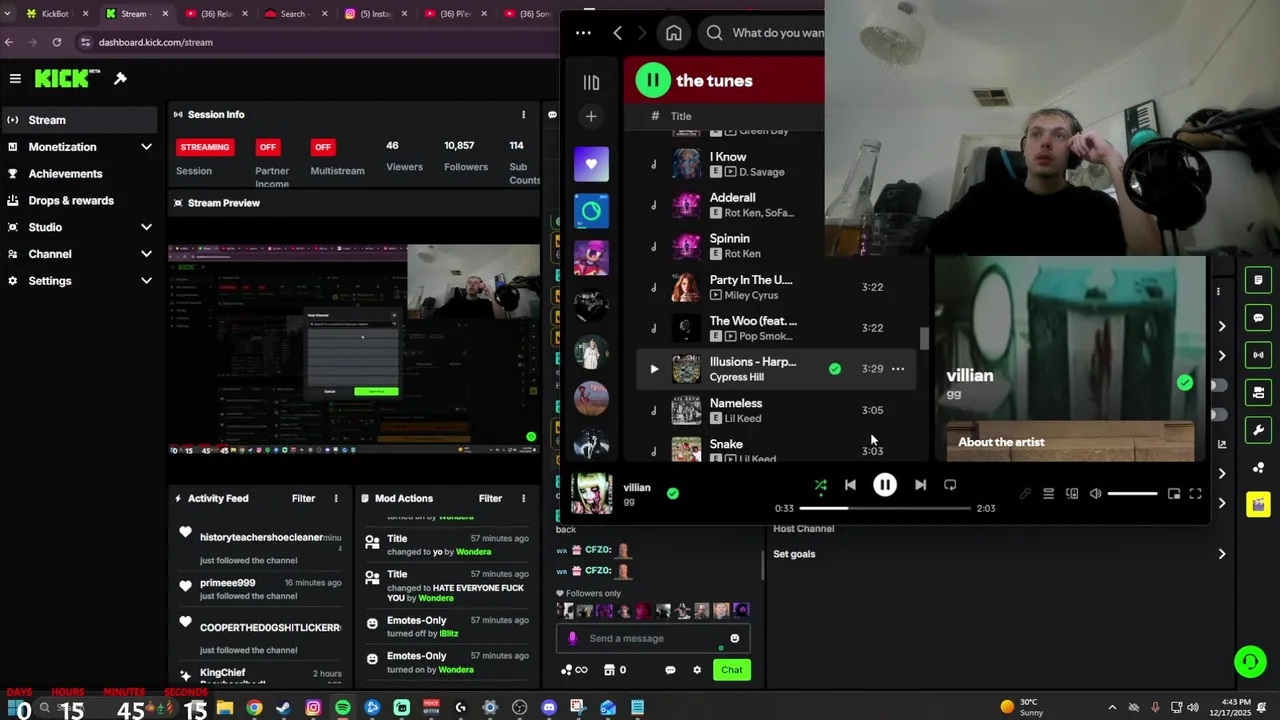
Task: Open Mod Actions three-dot options
Action: click(x=523, y=498)
